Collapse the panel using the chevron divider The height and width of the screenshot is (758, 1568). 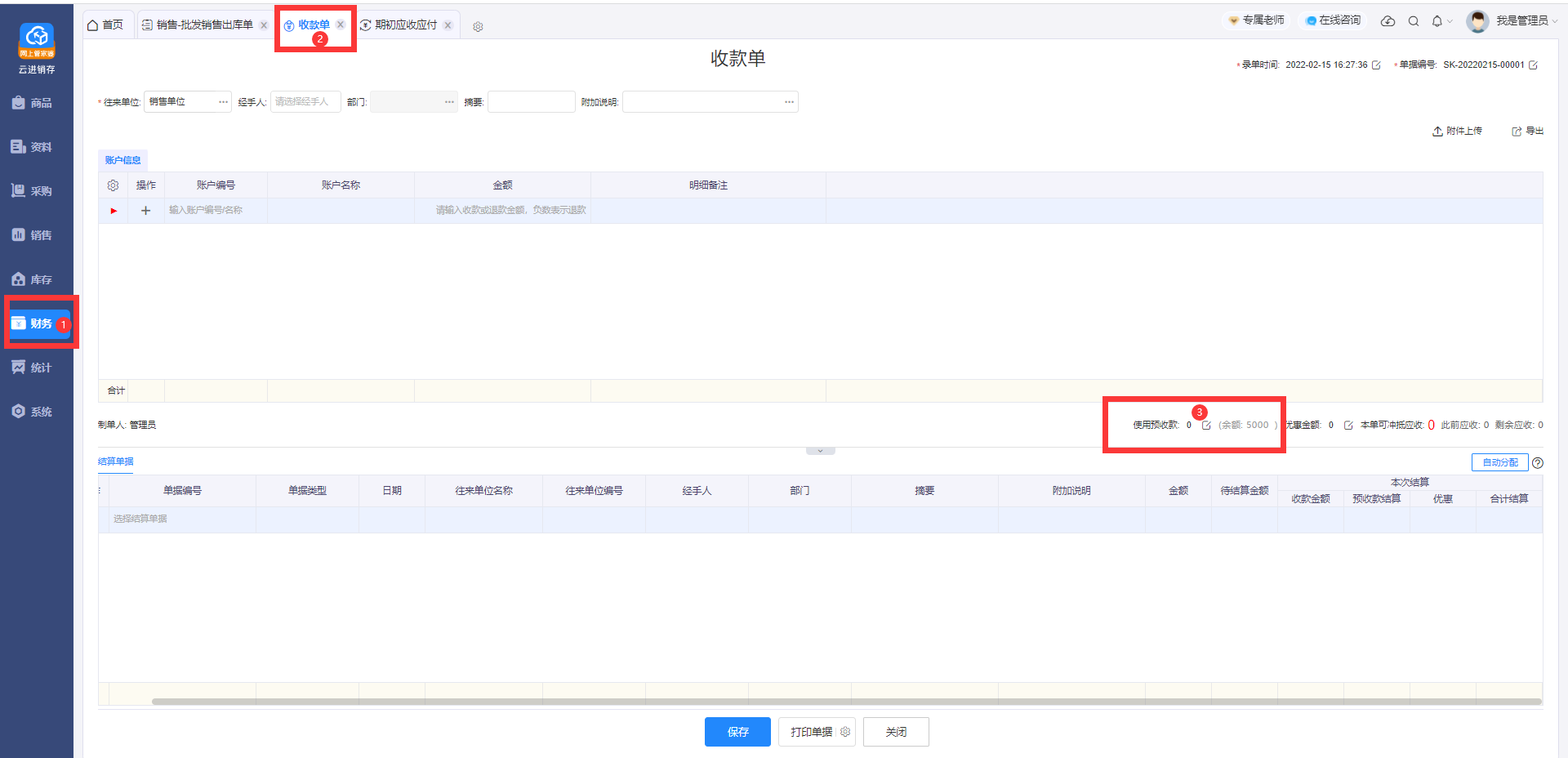click(x=820, y=451)
